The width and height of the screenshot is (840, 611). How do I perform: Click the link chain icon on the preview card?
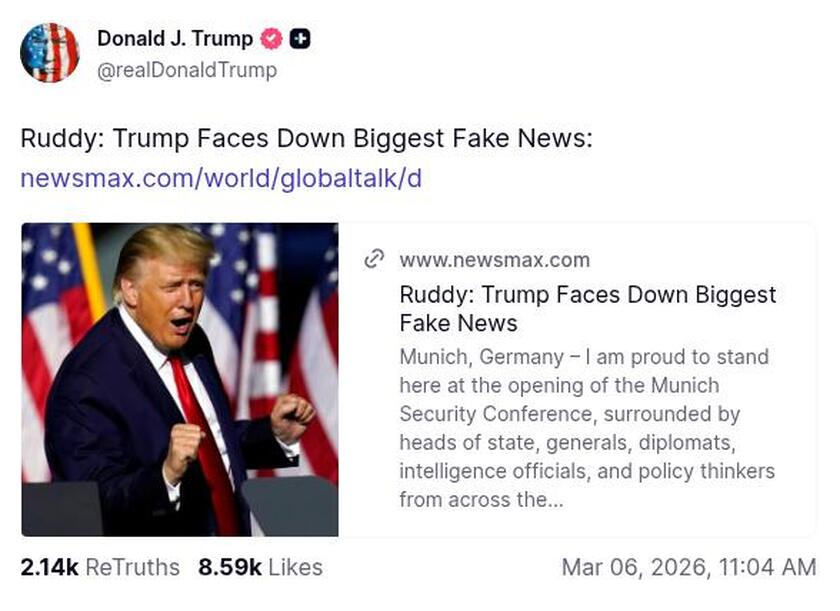pos(374,258)
